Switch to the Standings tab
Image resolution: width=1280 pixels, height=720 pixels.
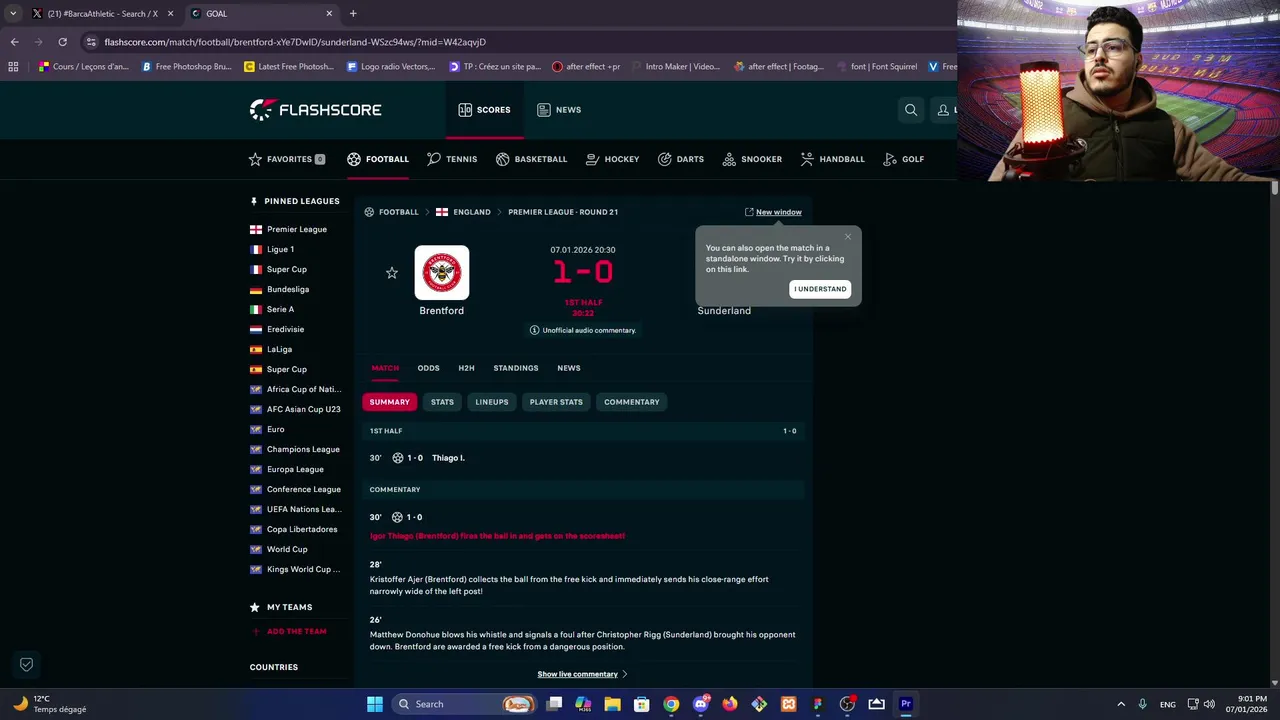point(516,368)
